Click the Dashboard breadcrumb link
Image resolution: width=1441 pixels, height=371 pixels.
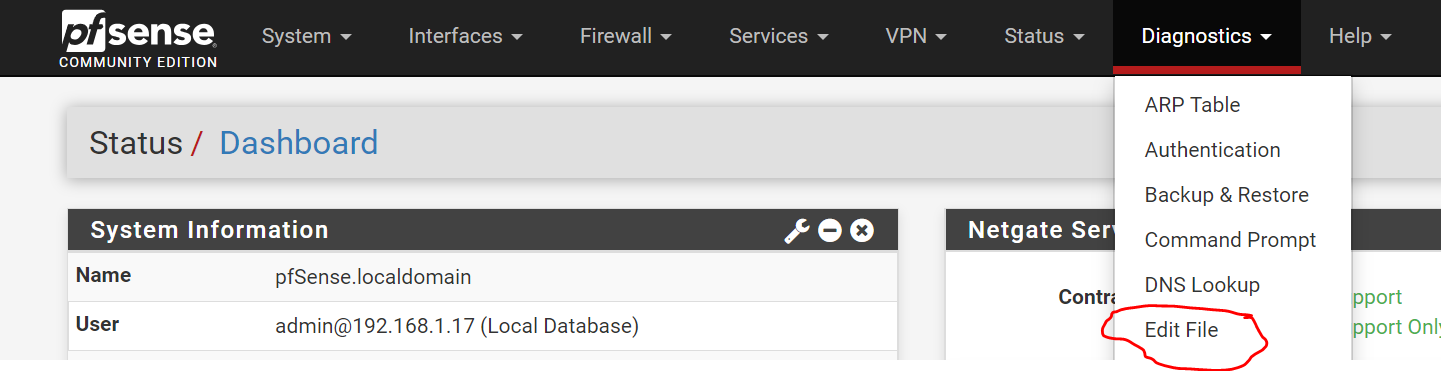pyautogui.click(x=298, y=143)
